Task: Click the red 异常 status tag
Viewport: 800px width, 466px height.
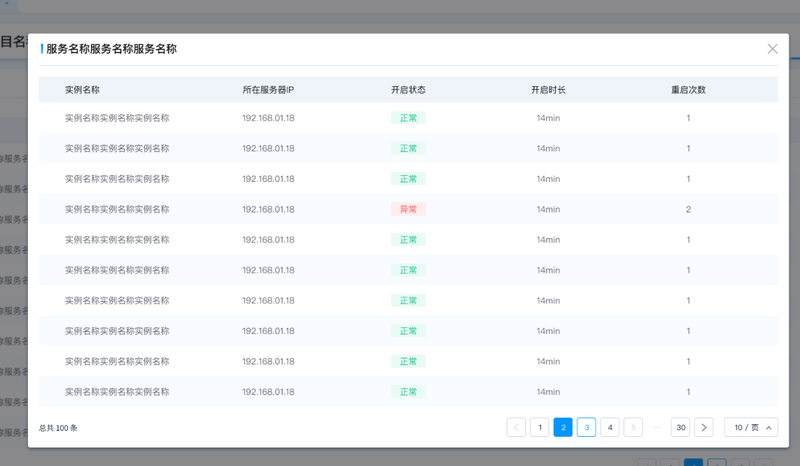Action: coord(408,209)
